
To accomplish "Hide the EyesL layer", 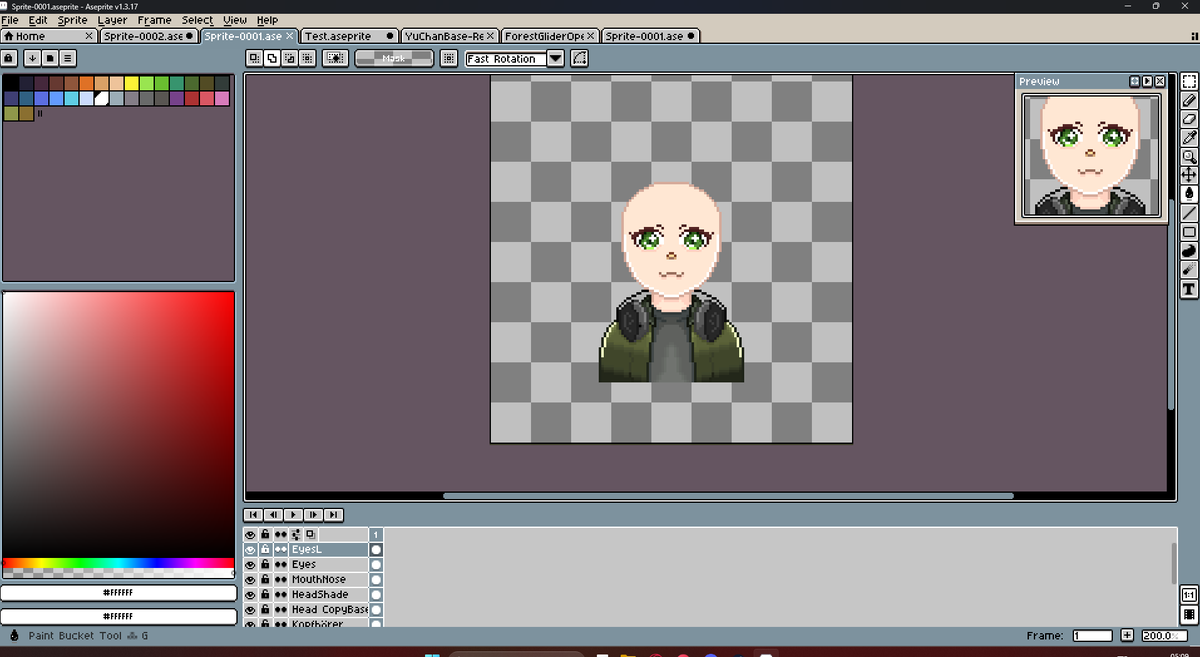I will (251, 550).
